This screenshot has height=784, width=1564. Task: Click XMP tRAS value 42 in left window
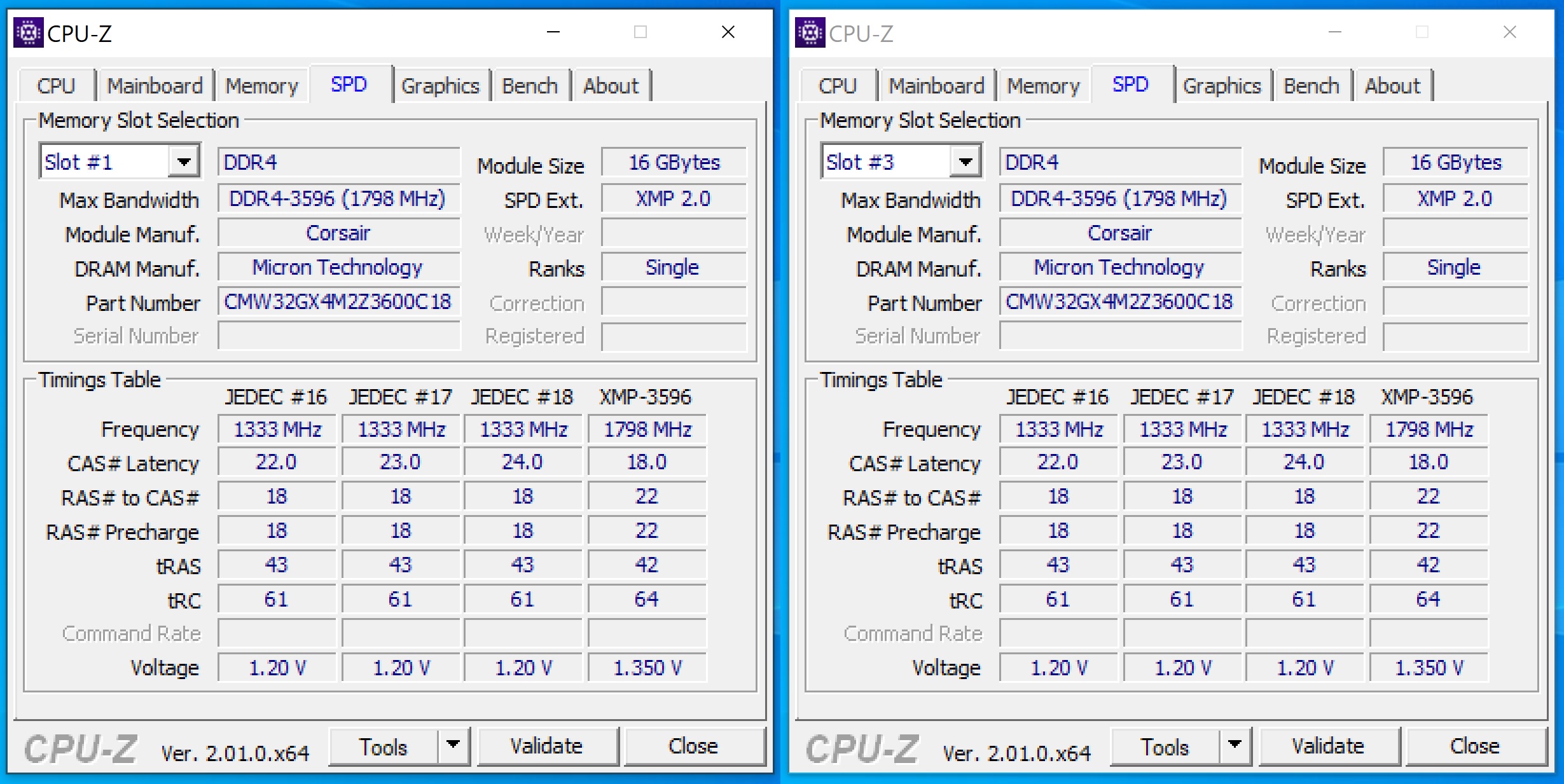click(x=647, y=565)
